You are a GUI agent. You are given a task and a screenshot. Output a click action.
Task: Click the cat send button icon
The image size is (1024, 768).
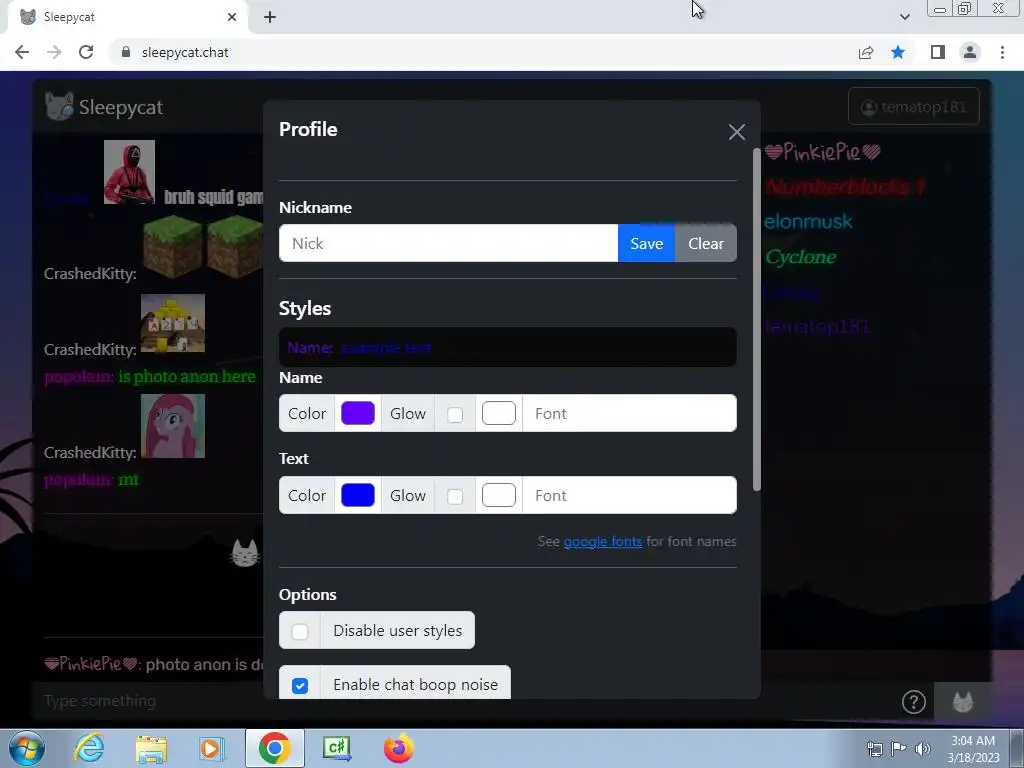point(963,702)
